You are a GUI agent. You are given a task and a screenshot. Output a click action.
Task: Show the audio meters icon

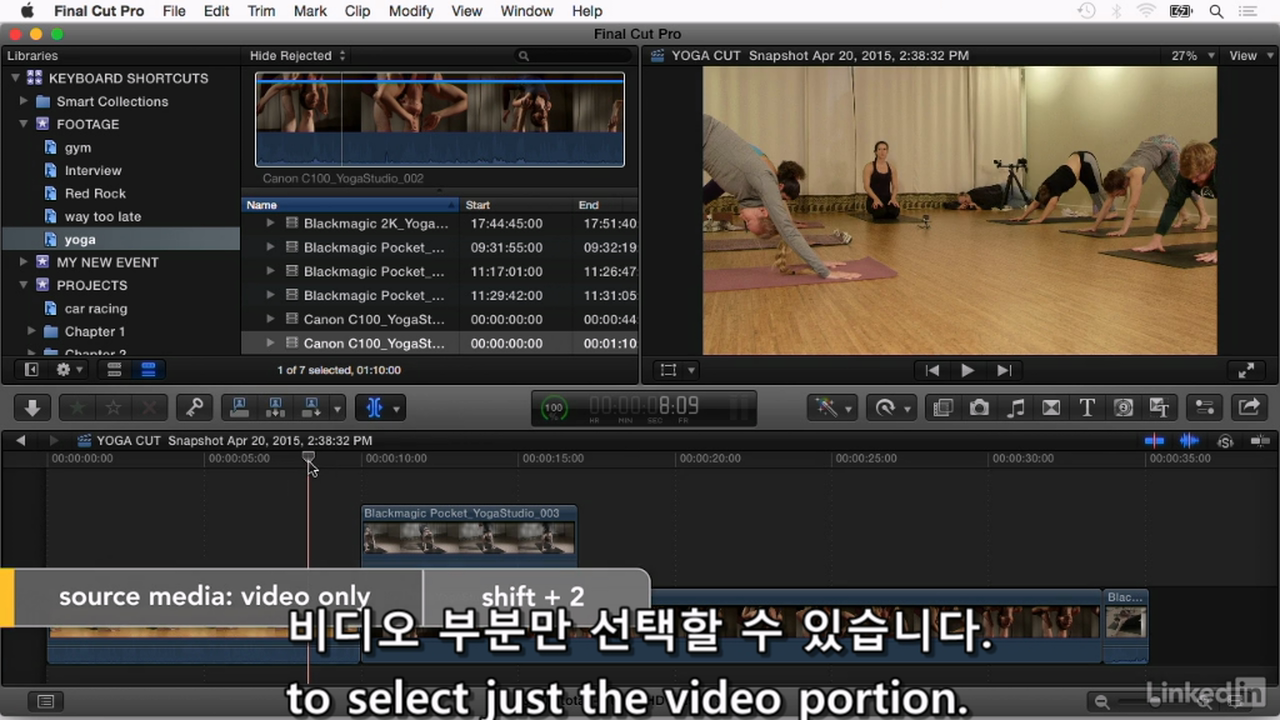pyautogui.click(x=740, y=407)
